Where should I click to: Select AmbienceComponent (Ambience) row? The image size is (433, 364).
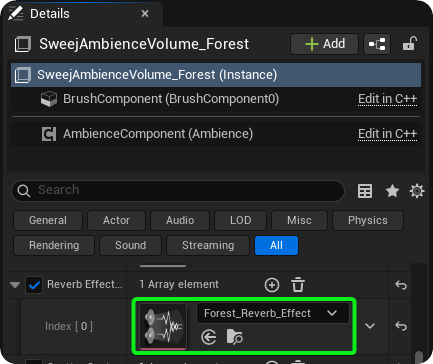(216, 134)
